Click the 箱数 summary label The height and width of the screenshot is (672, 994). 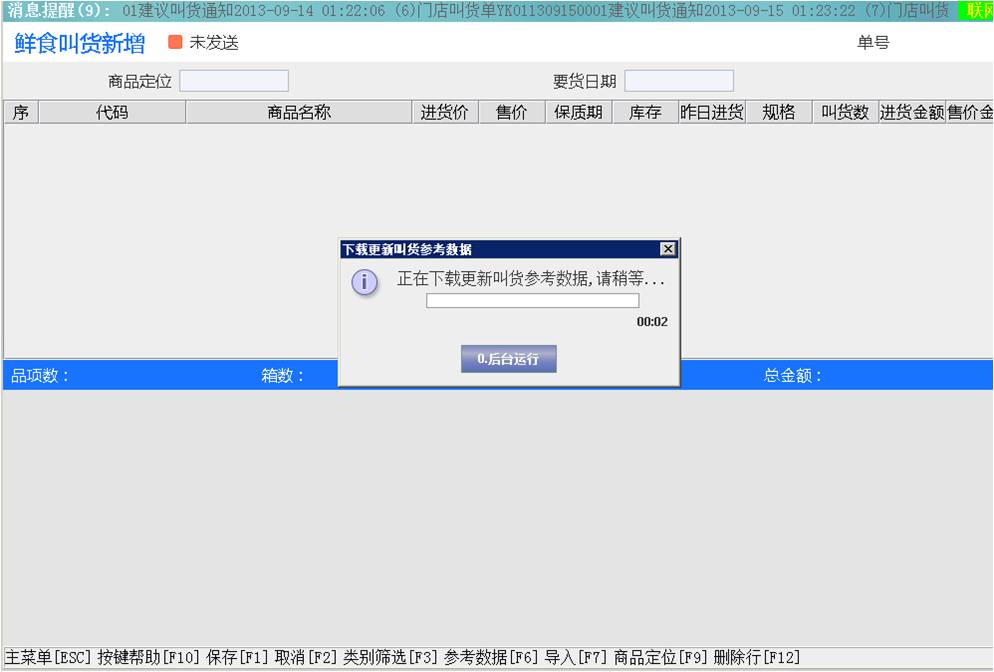(283, 375)
